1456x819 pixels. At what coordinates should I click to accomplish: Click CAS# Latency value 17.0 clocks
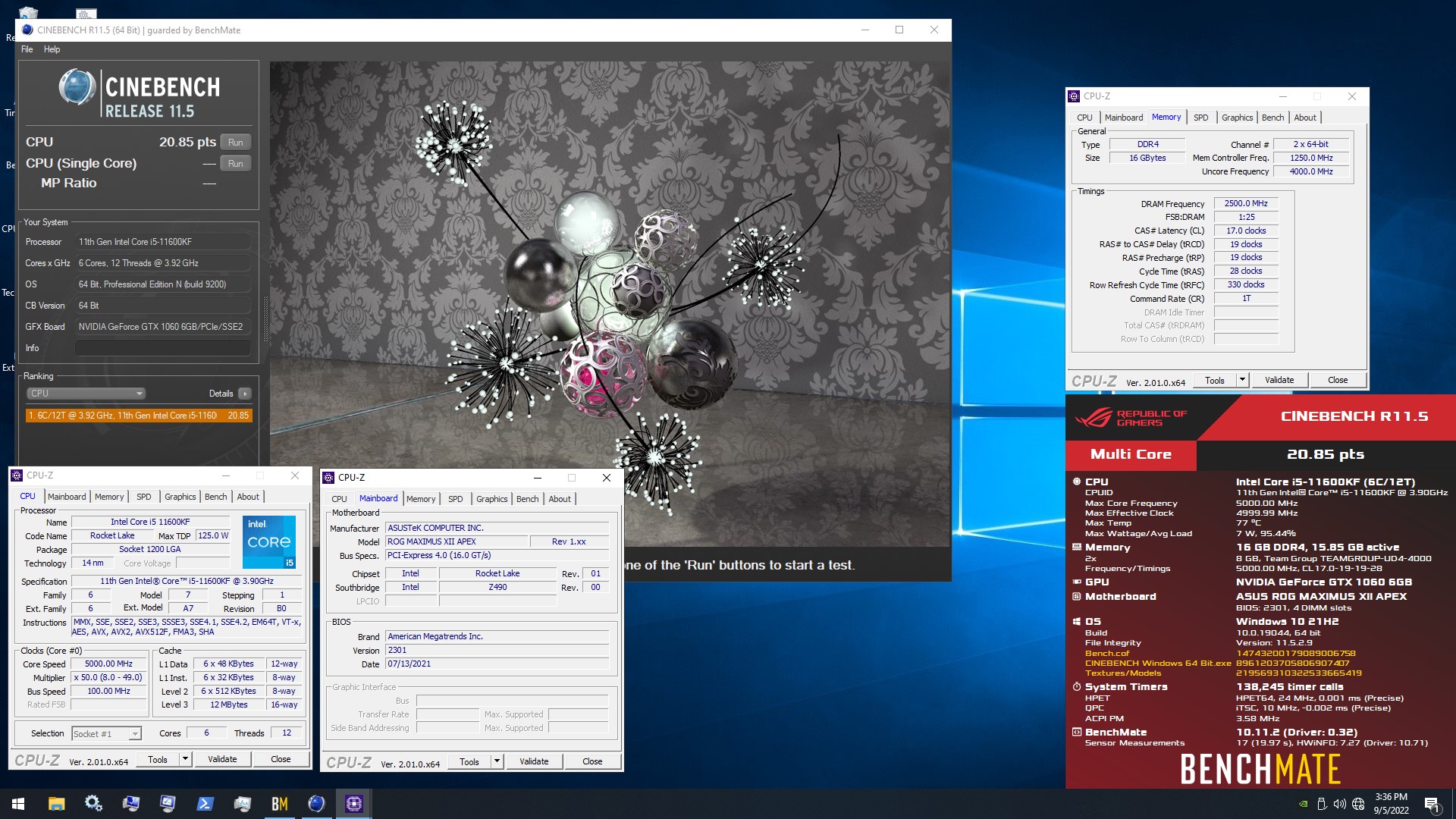pos(1246,231)
